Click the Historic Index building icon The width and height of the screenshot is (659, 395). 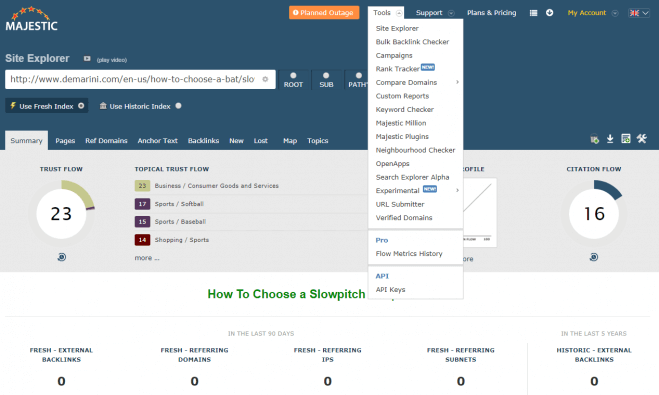pyautogui.click(x=103, y=106)
